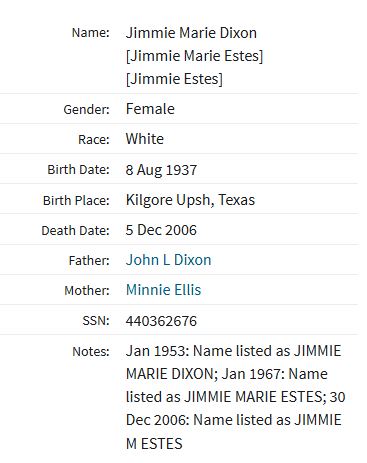
Task: Click the Birth Date field label
Action: click(78, 170)
